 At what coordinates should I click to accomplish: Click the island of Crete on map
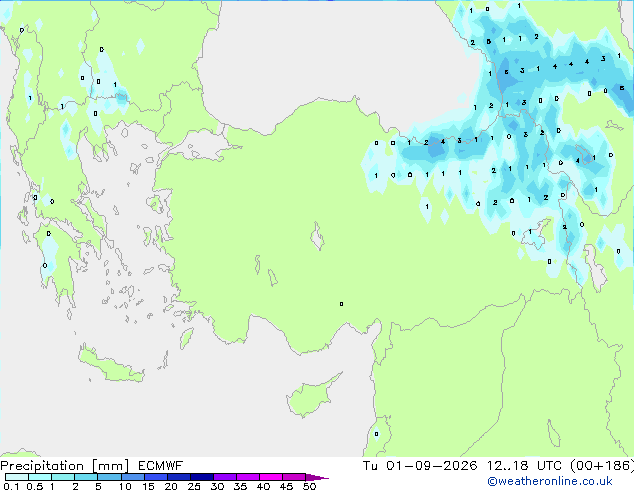point(111,366)
